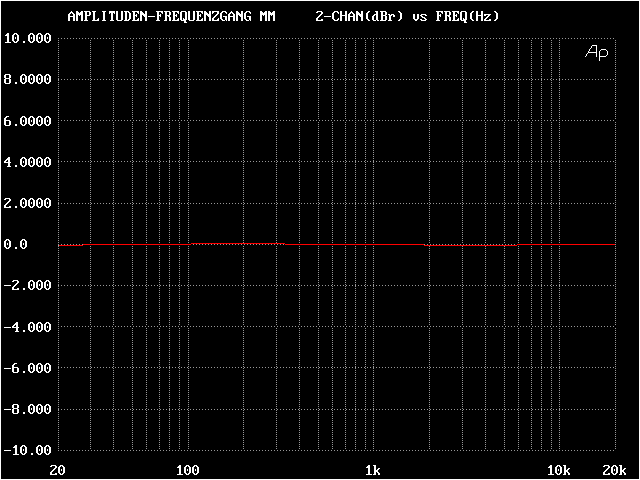Select the 10k frequency axis label

tap(558, 470)
